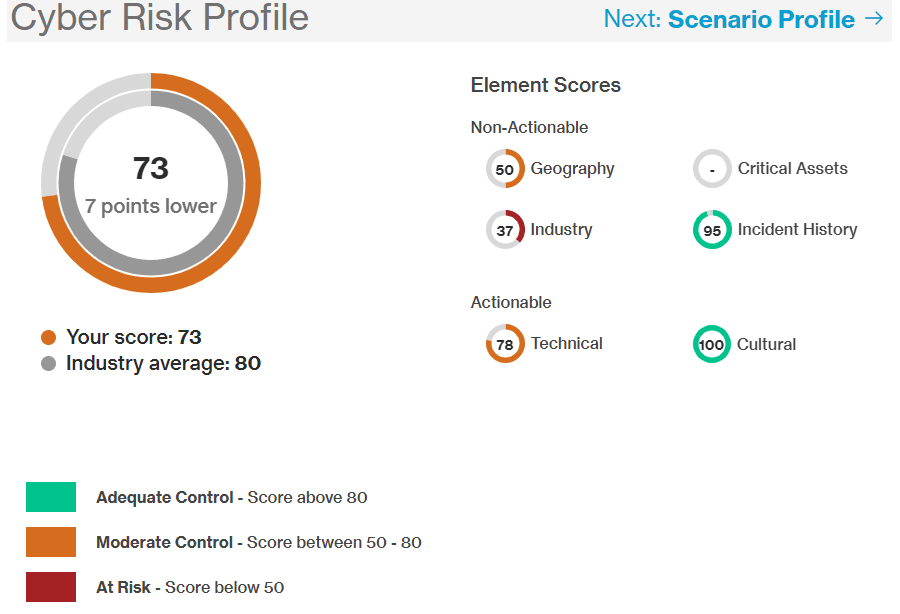The image size is (900, 614).
Task: Click the Incident History badge showing 95
Action: tap(712, 229)
